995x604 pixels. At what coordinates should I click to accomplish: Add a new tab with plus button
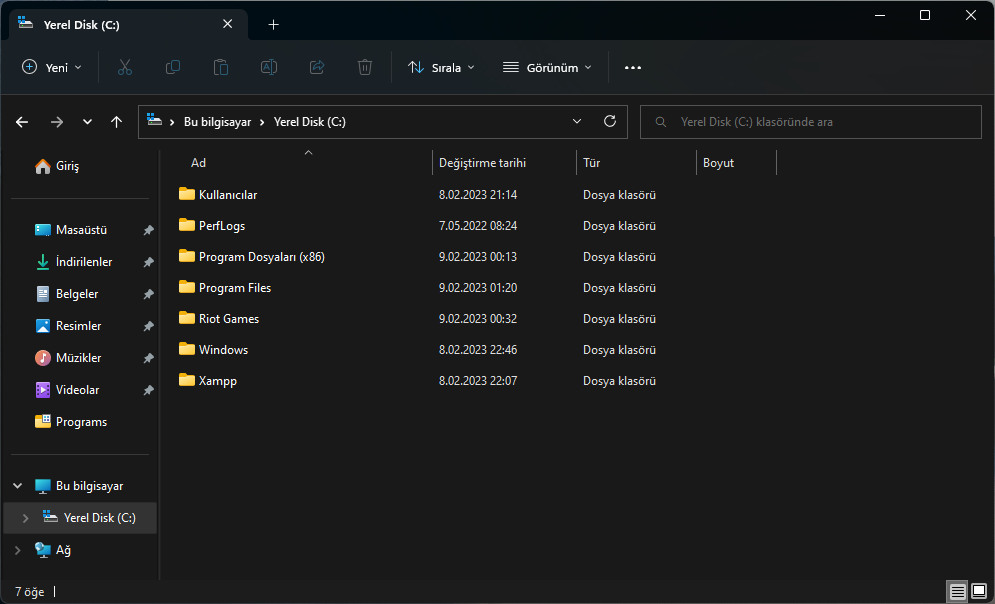point(274,24)
